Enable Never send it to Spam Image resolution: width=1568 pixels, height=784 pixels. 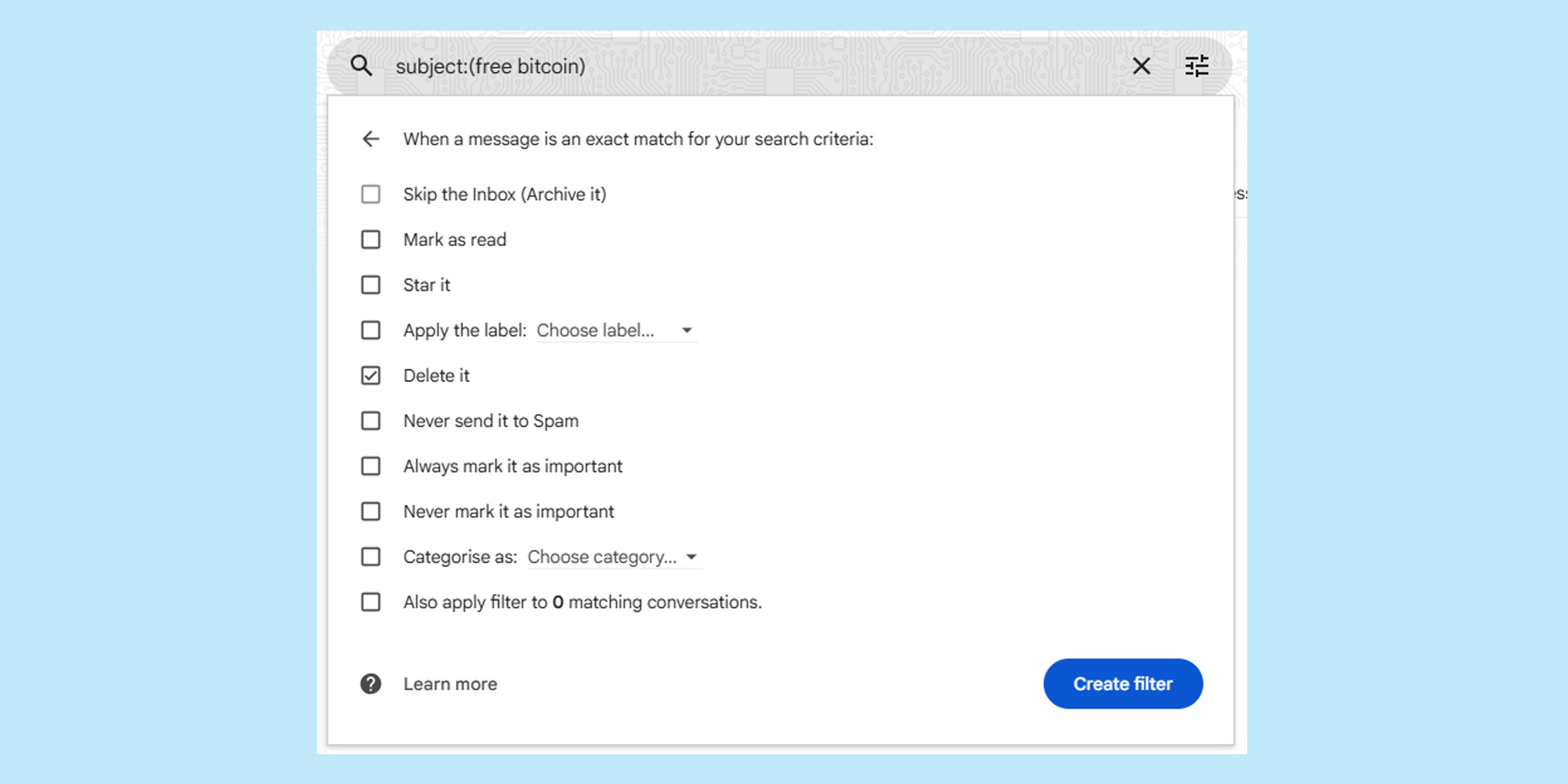(370, 420)
